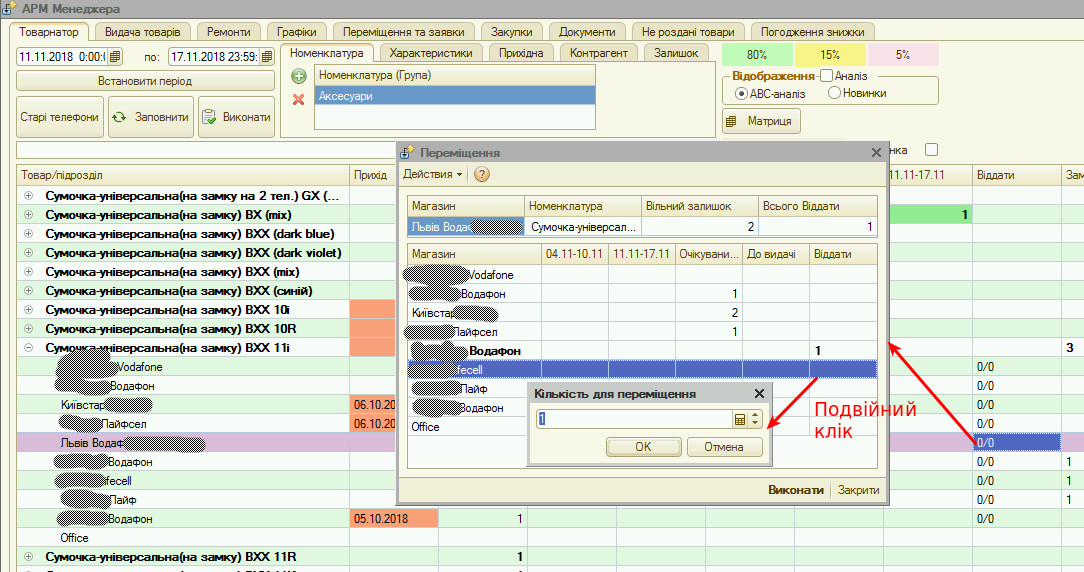The height and width of the screenshot is (572, 1084).
Task: Click Отмена in the quantity dialog
Action: click(x=724, y=447)
